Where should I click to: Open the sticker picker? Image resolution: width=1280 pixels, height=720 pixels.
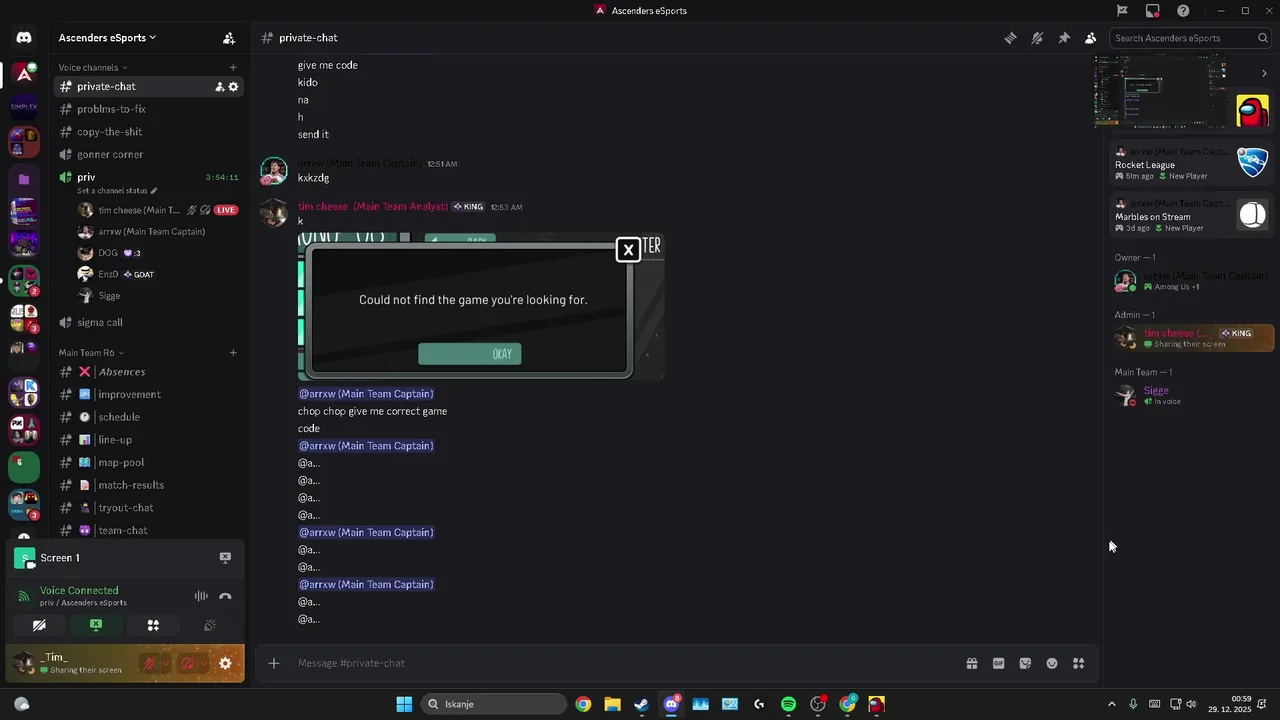tap(1025, 663)
